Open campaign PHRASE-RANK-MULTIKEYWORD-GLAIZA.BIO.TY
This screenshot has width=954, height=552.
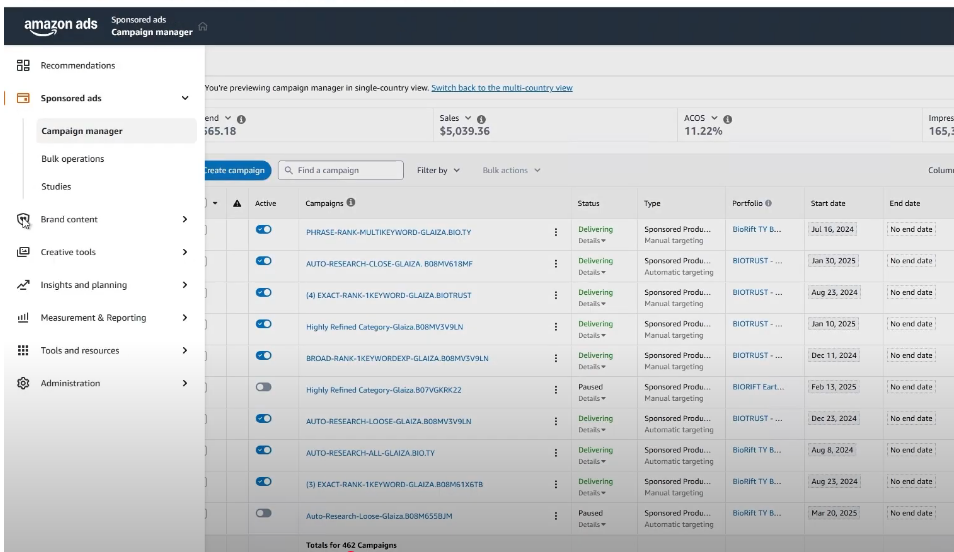pos(389,232)
